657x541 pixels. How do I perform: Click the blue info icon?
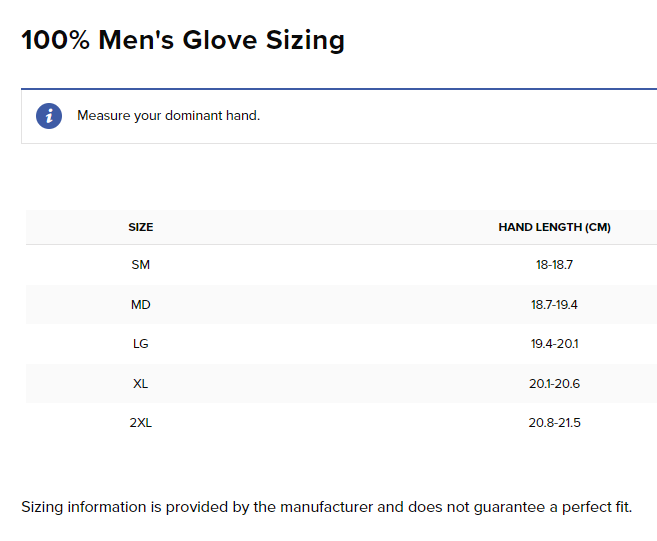pyautogui.click(x=49, y=116)
